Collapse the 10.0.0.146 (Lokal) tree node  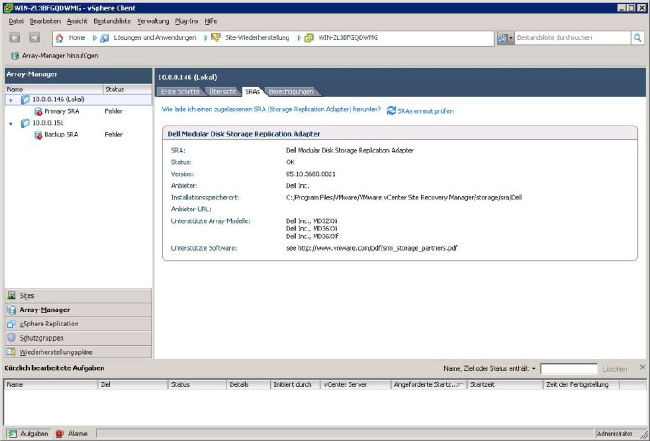click(10, 100)
